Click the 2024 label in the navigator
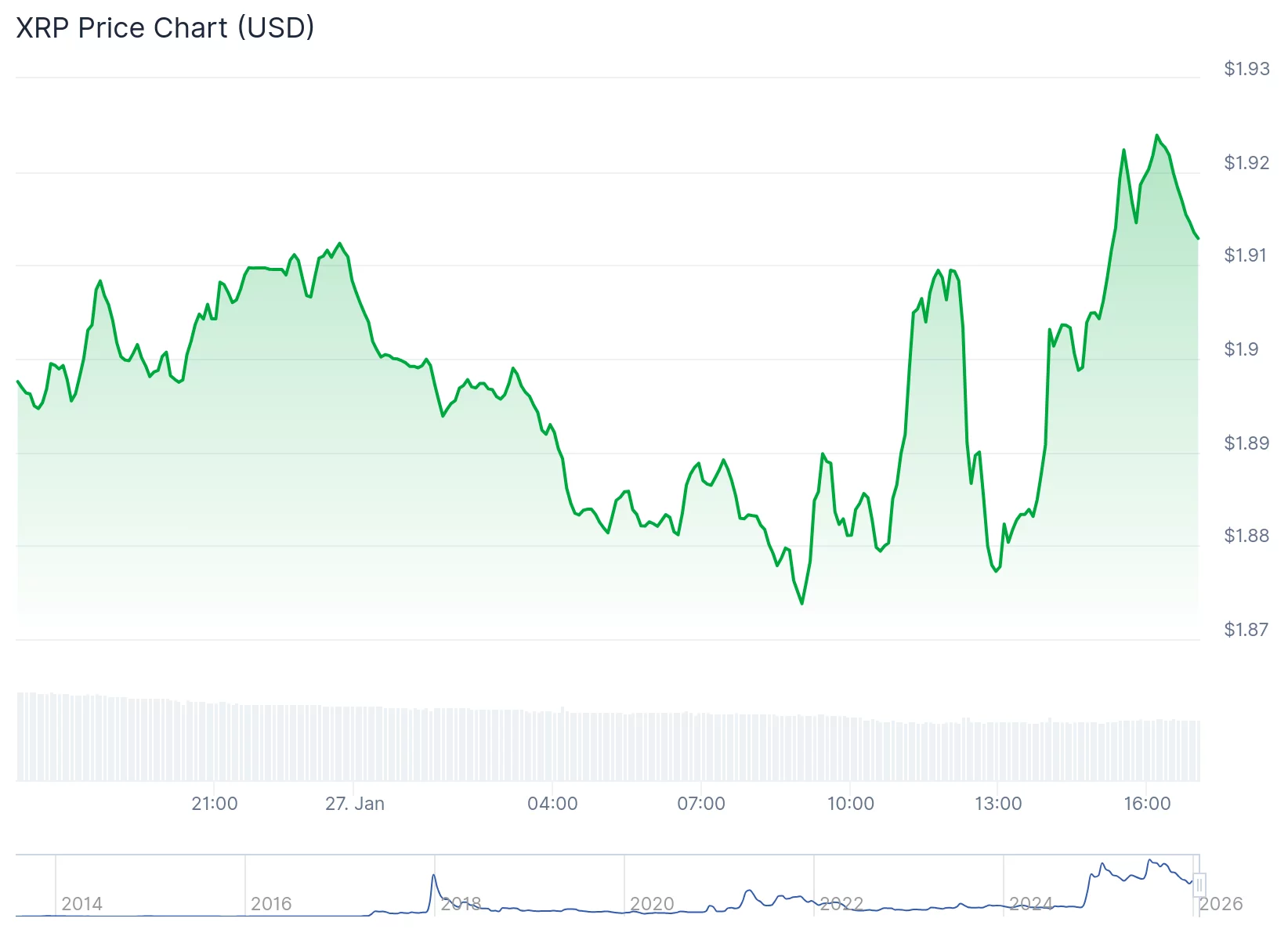The height and width of the screenshot is (940, 1288). 1031,904
